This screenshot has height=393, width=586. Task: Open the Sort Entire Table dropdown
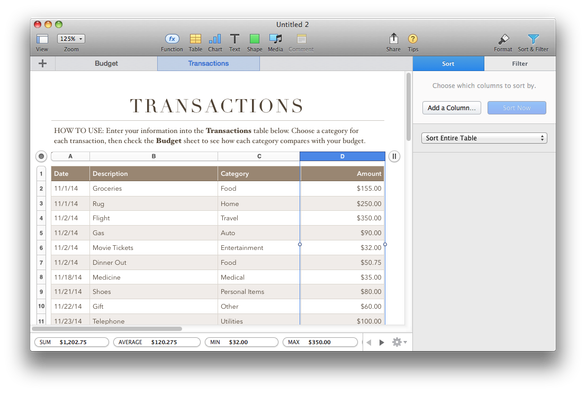[x=484, y=138]
